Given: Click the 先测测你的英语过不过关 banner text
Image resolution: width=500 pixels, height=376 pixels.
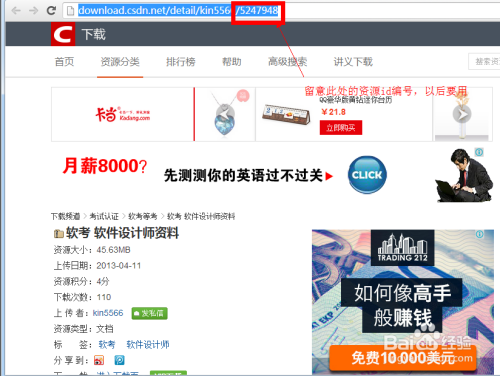Looking at the screenshot, I should [243, 176].
